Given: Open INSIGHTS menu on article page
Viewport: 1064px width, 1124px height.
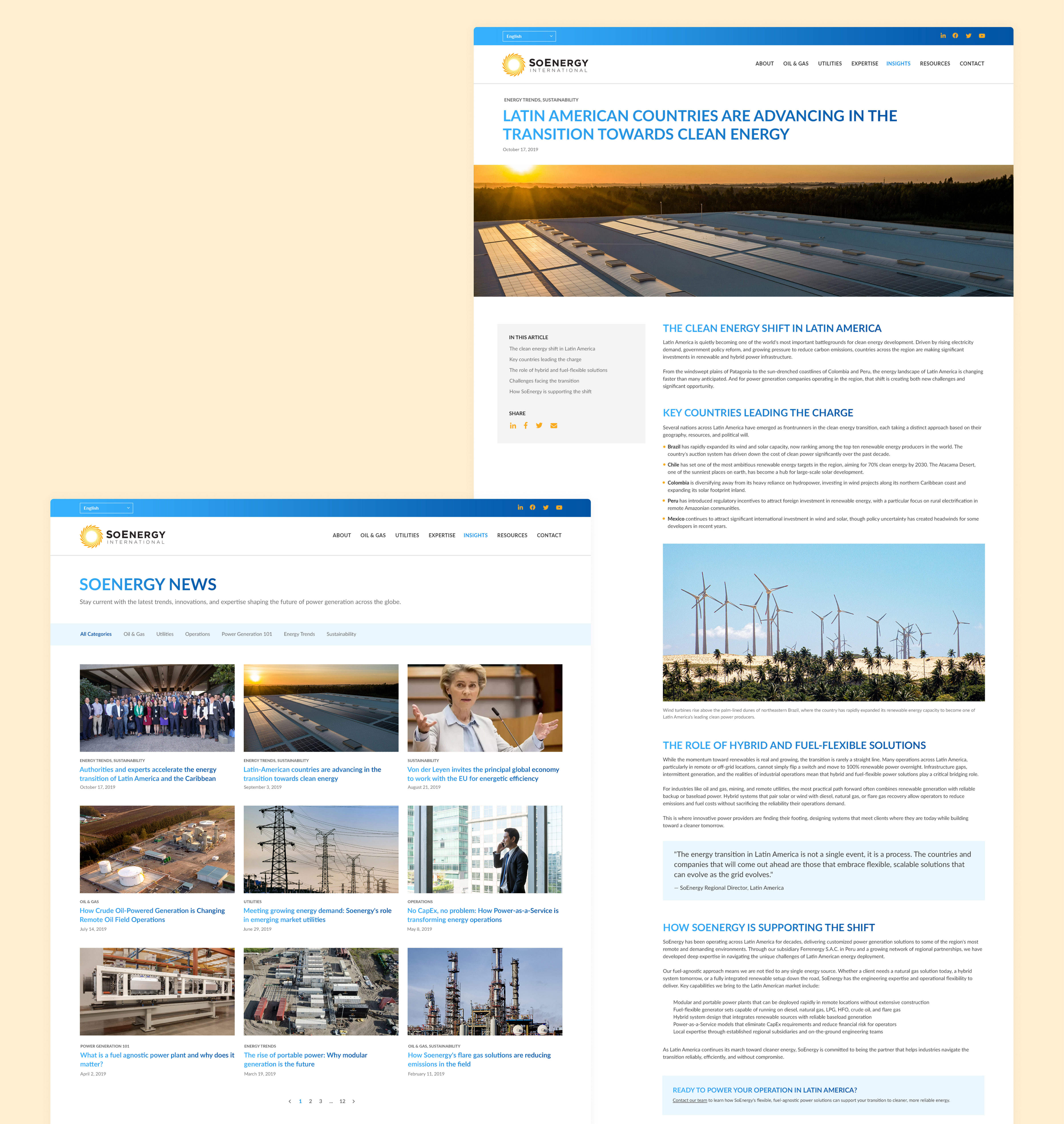Looking at the screenshot, I should coord(898,64).
